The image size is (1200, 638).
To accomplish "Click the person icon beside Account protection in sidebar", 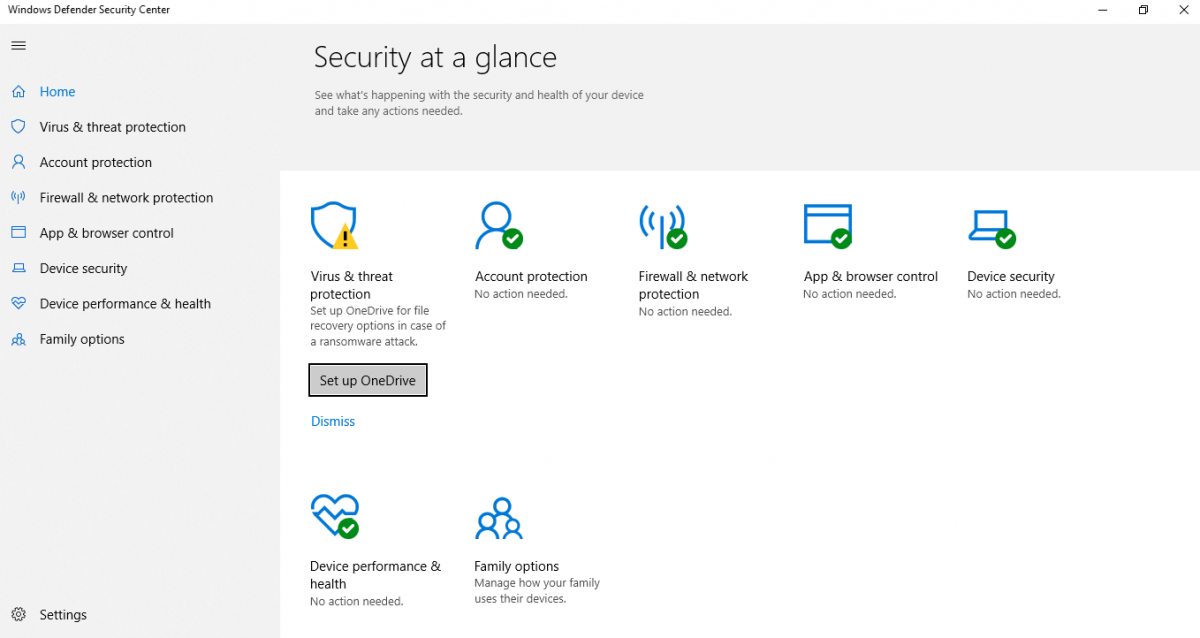I will (x=18, y=162).
